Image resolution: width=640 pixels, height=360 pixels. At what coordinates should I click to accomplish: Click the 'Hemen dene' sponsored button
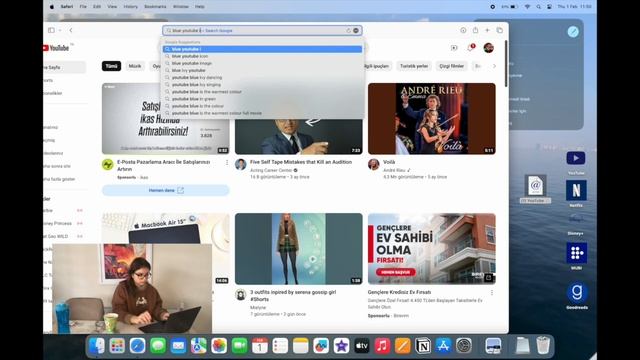pyautogui.click(x=166, y=190)
